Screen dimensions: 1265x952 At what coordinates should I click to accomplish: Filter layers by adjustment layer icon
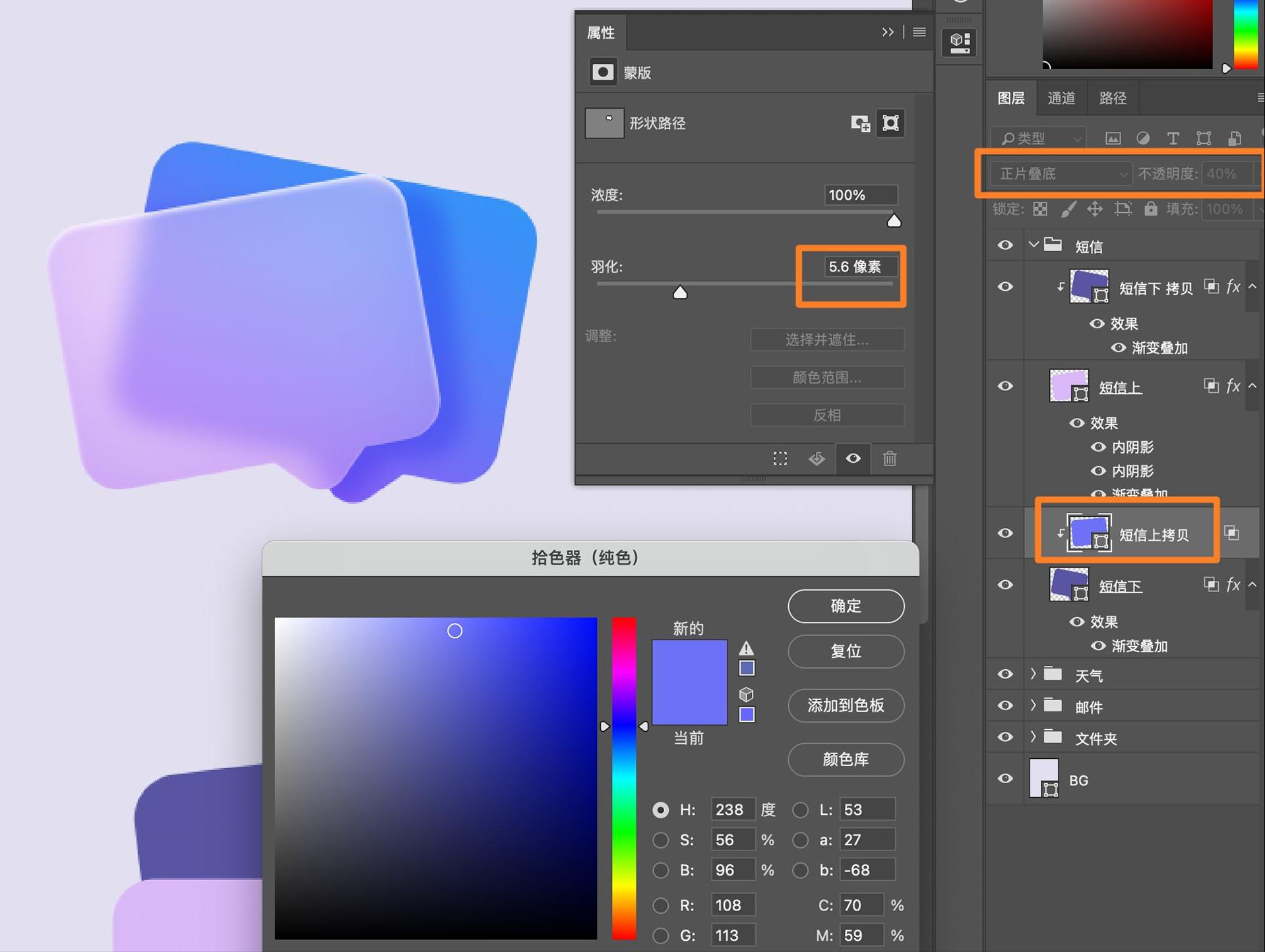tap(1143, 138)
